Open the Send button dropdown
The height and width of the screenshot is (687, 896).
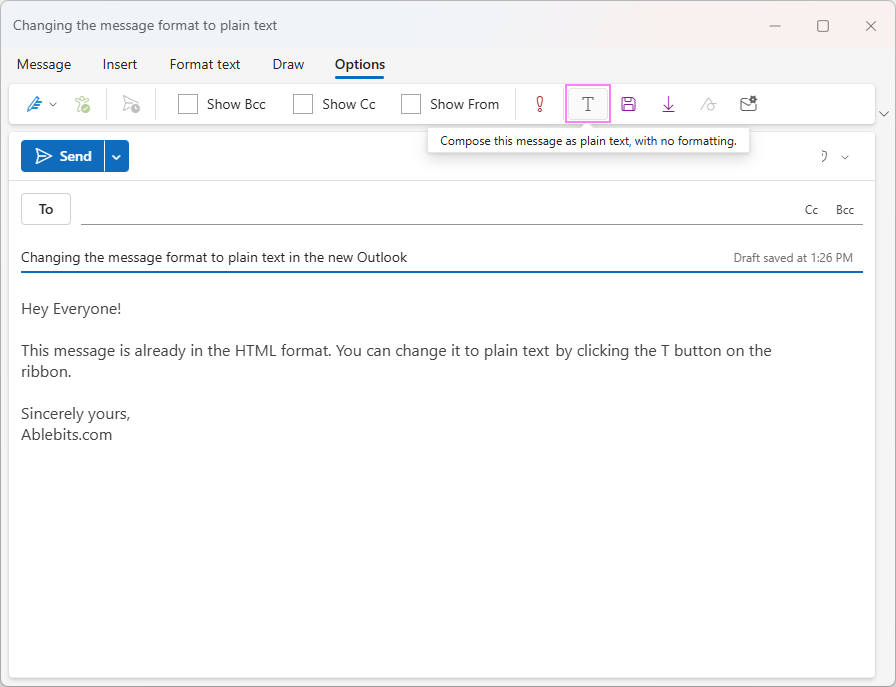coord(115,156)
